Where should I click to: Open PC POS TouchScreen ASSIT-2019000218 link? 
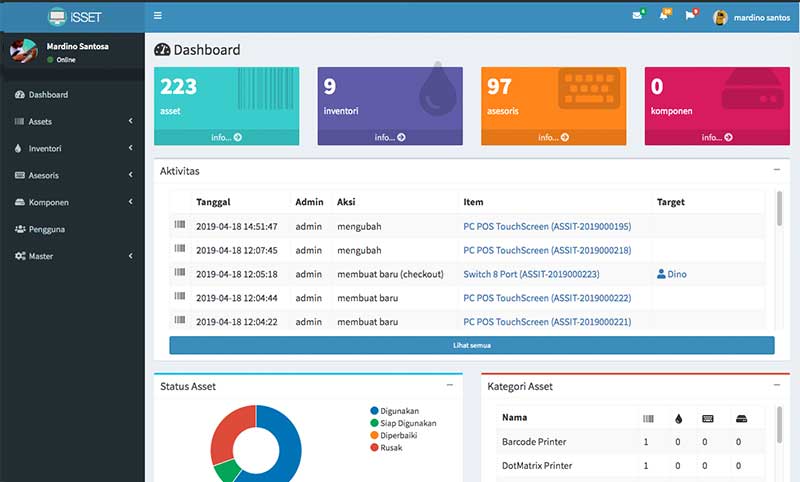[547, 250]
